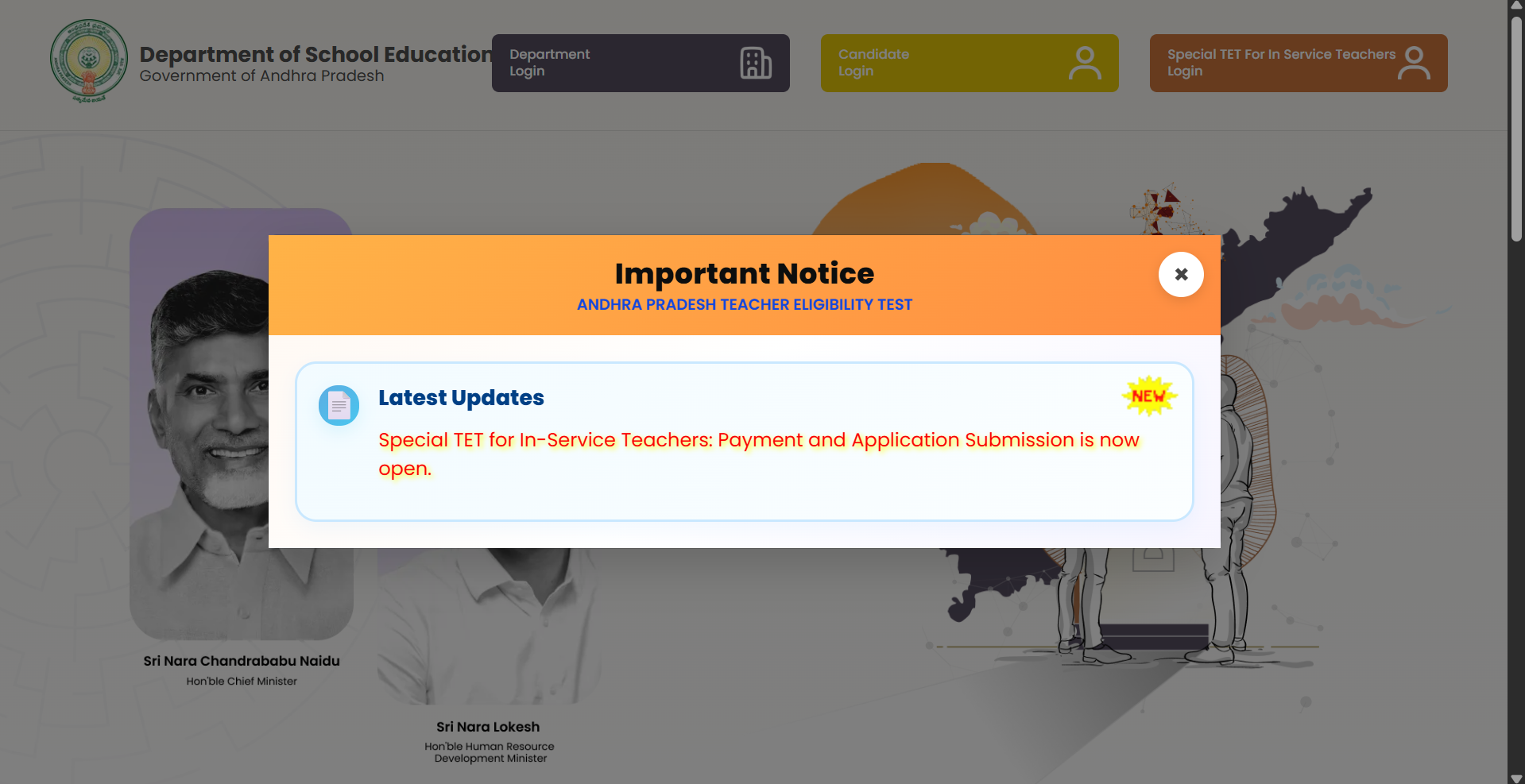Click Sri Nara Chandrababu Naidu name label

(242, 661)
